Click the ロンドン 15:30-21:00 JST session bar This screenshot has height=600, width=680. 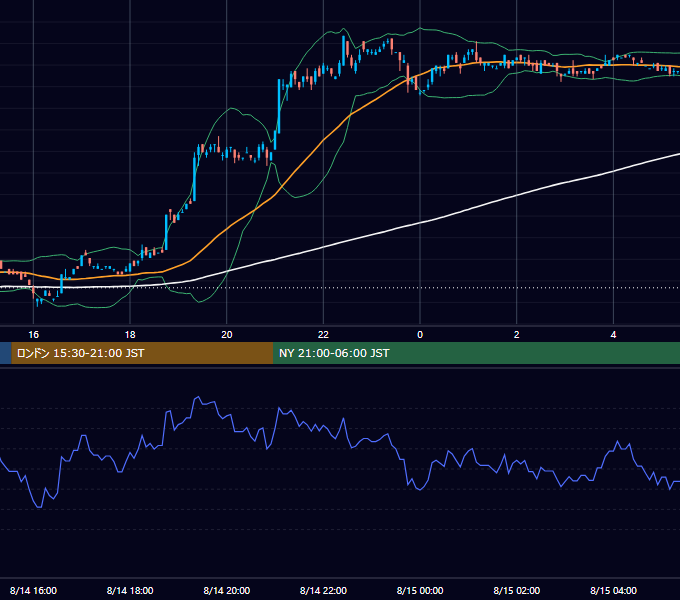(142, 353)
